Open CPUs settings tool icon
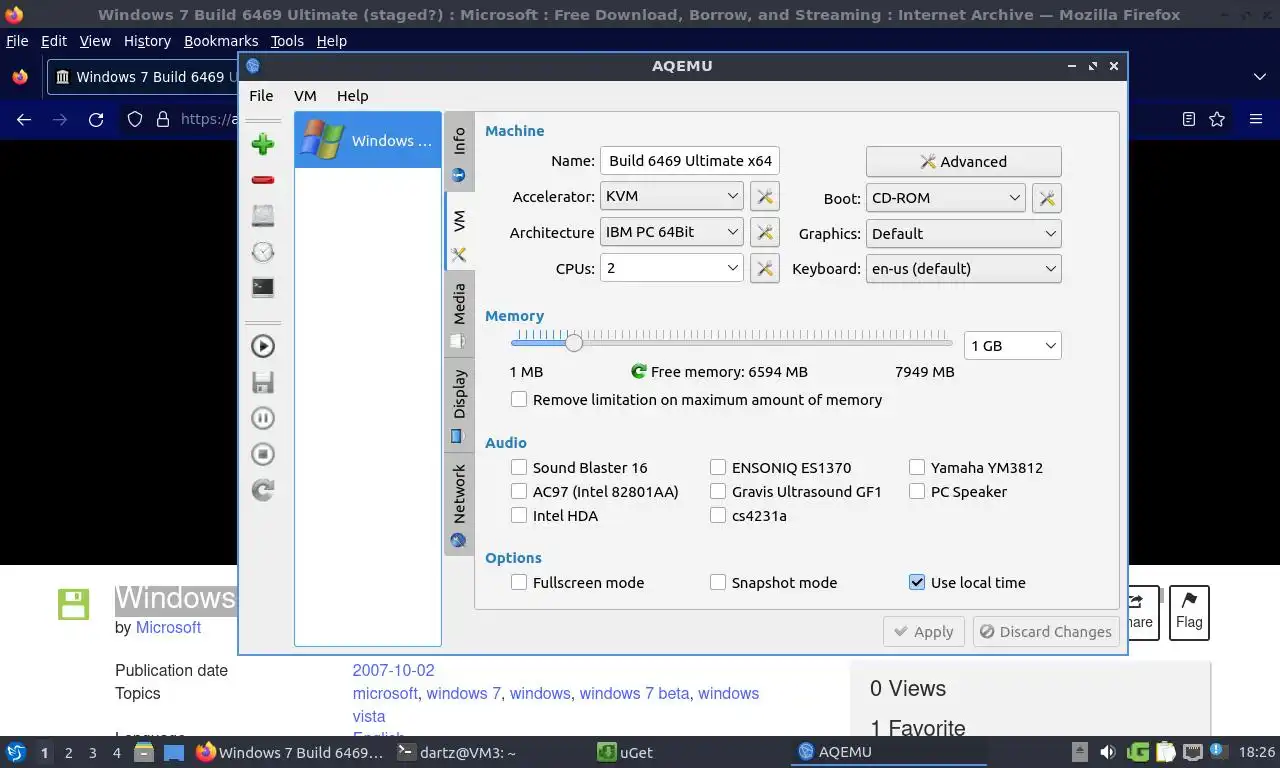This screenshot has height=768, width=1280. 764,268
